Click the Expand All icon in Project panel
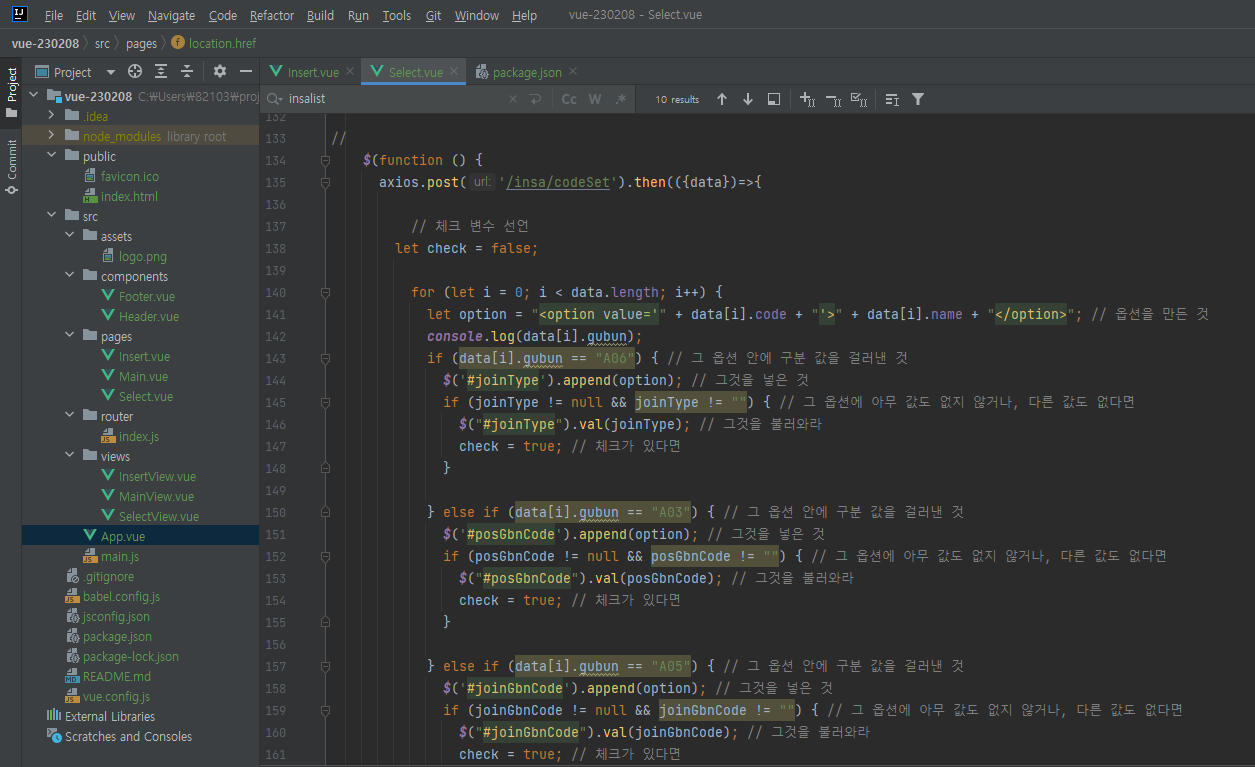Image resolution: width=1255 pixels, height=767 pixels. tap(161, 72)
